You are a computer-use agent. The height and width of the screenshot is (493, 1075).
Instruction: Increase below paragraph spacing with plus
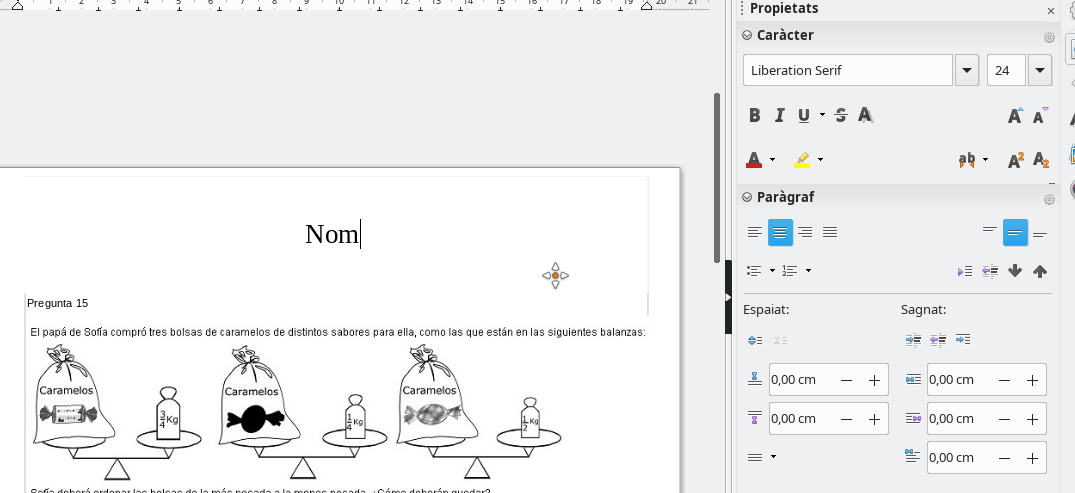(x=874, y=419)
